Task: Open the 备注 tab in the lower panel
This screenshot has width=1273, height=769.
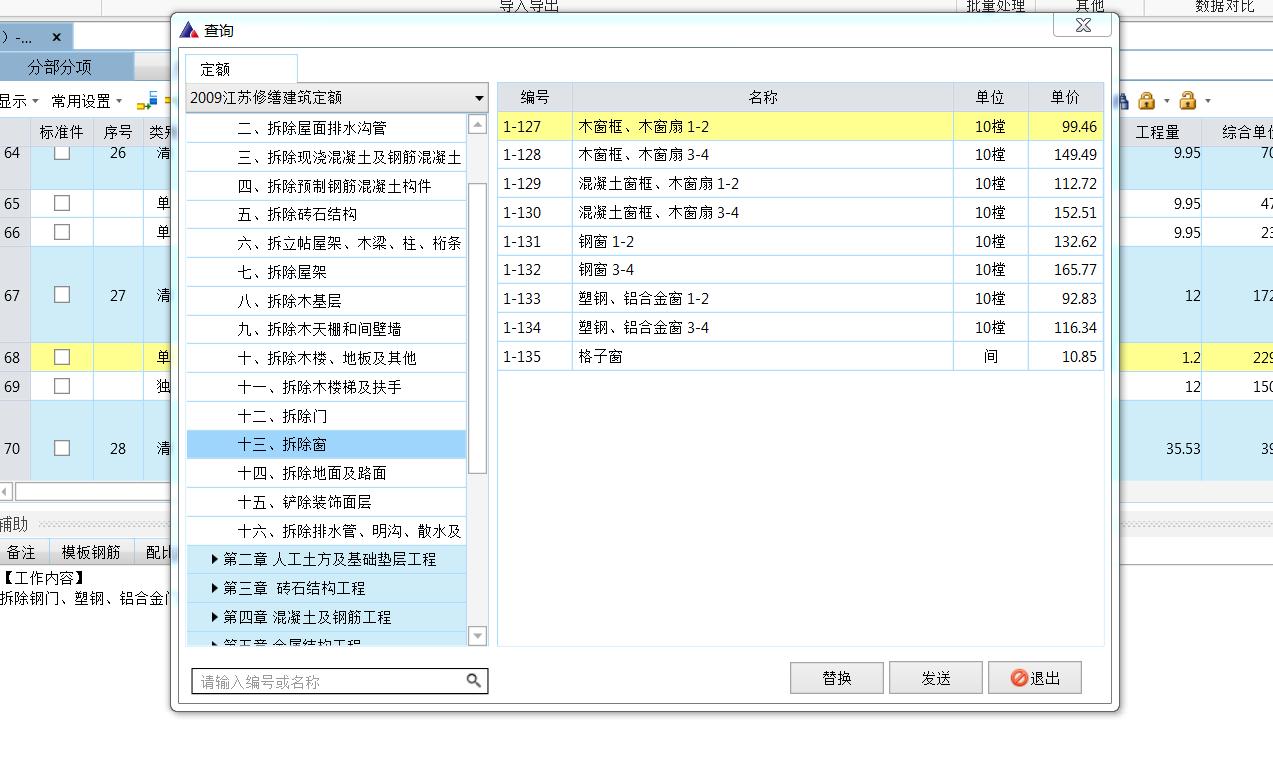Action: pyautogui.click(x=21, y=552)
